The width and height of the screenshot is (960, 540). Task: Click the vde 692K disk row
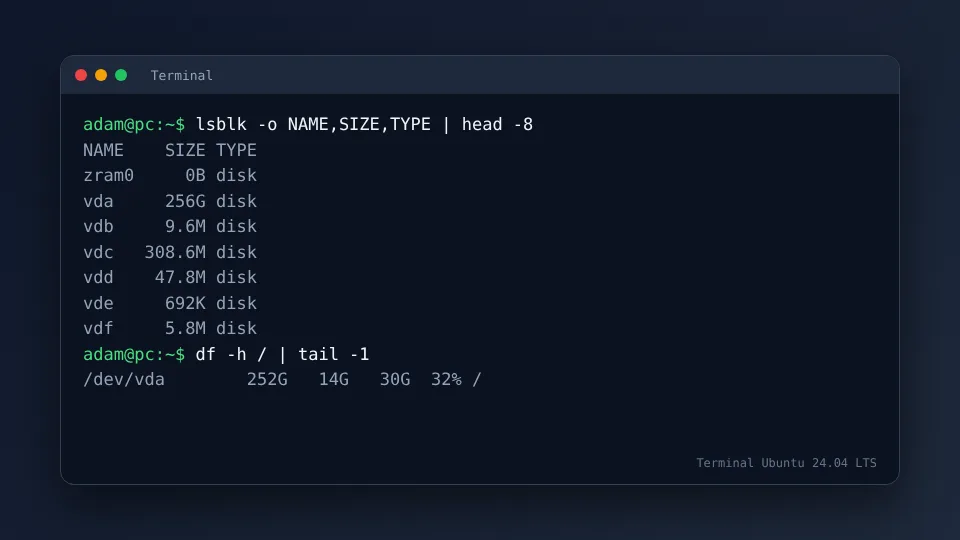pyautogui.click(x=170, y=303)
